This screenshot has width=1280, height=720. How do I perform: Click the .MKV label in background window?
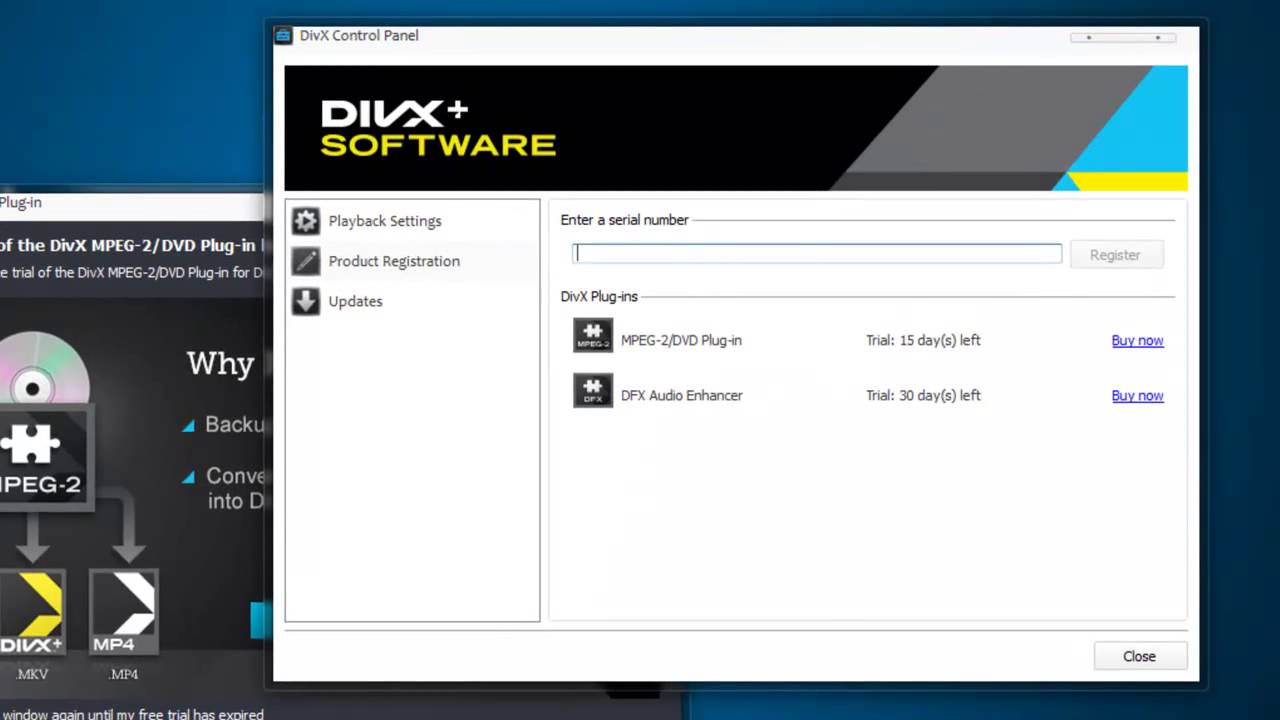coord(32,674)
